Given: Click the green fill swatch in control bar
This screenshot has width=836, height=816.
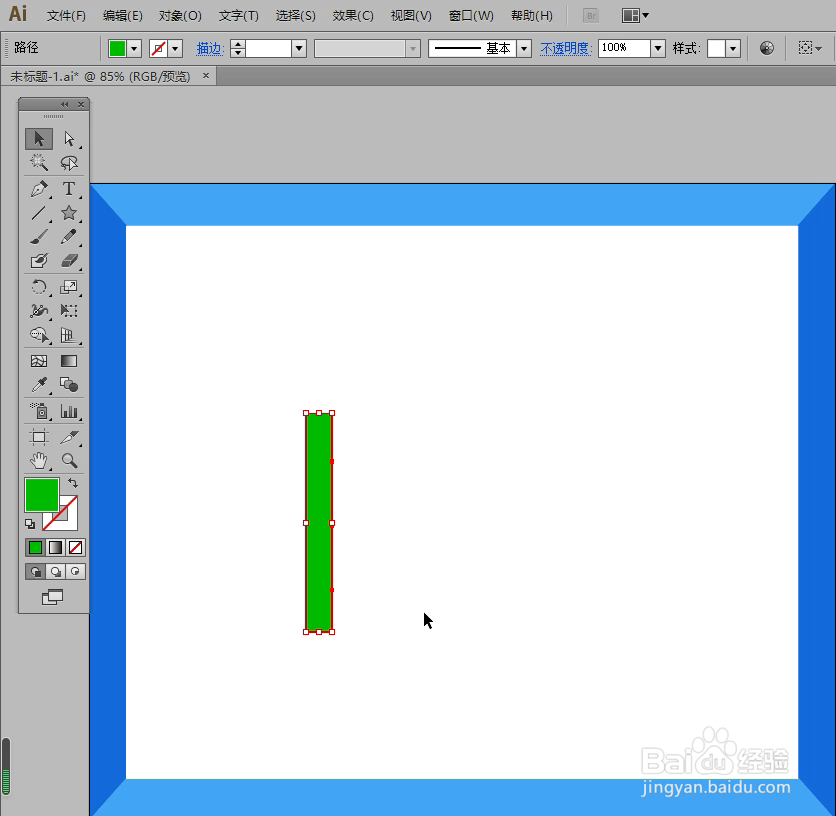Looking at the screenshot, I should 117,49.
